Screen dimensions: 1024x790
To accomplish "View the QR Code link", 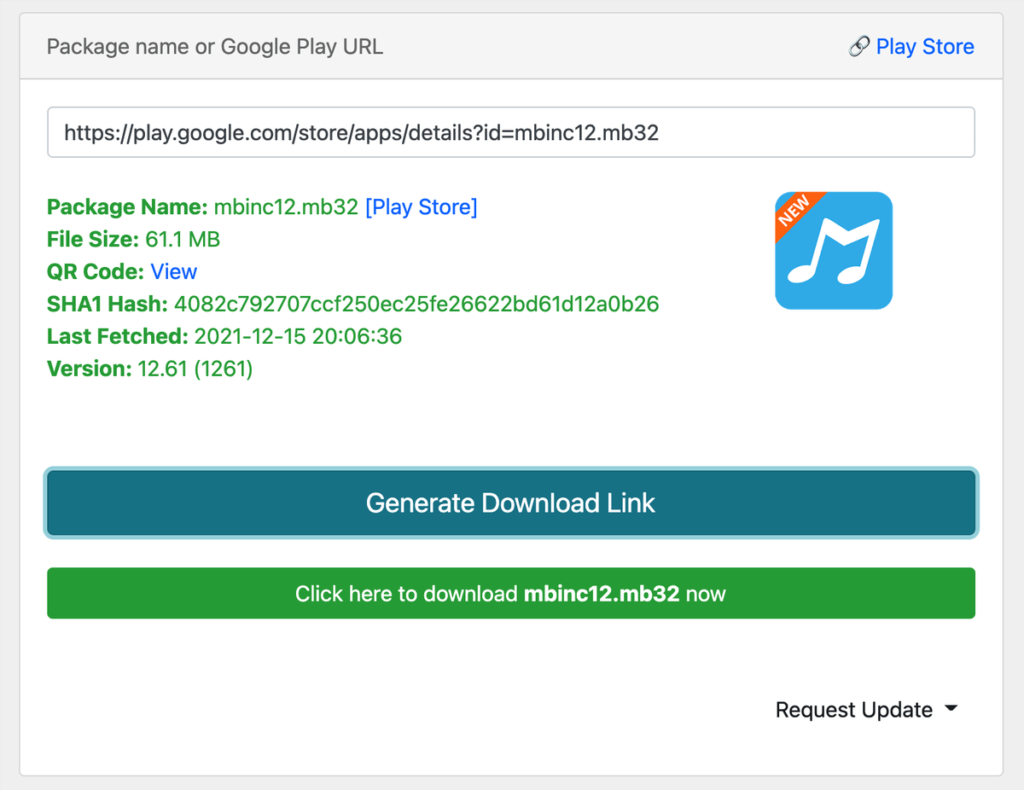I will click(x=174, y=272).
